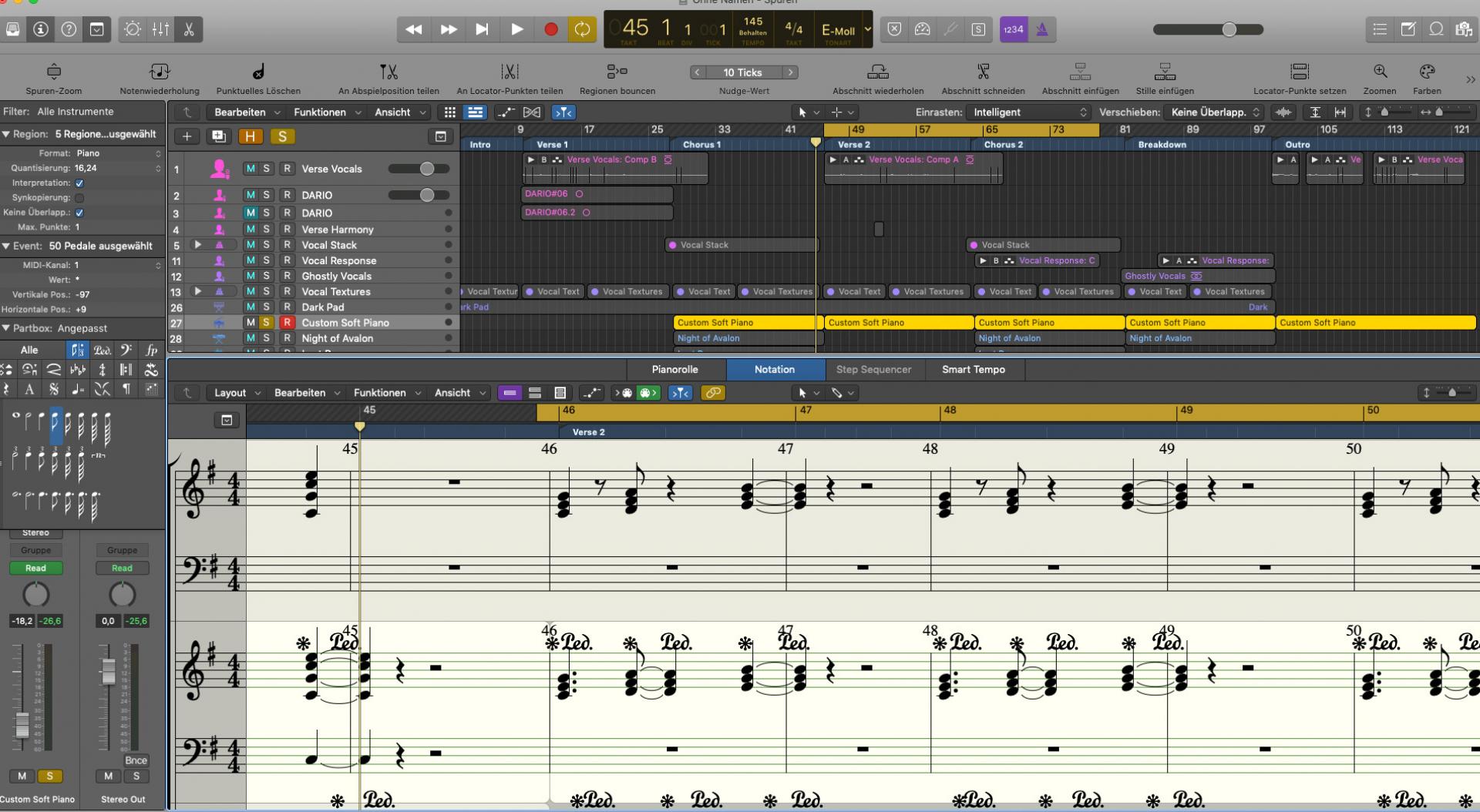This screenshot has height=812, width=1480.
Task: Collapse the Event inspector section
Action: 6,247
